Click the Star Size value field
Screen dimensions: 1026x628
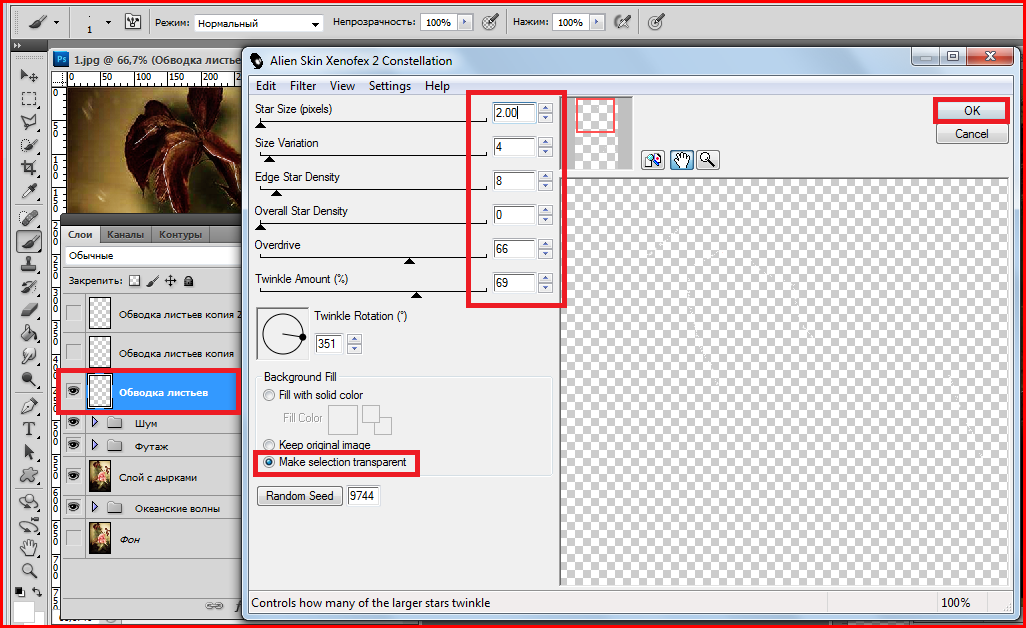514,113
